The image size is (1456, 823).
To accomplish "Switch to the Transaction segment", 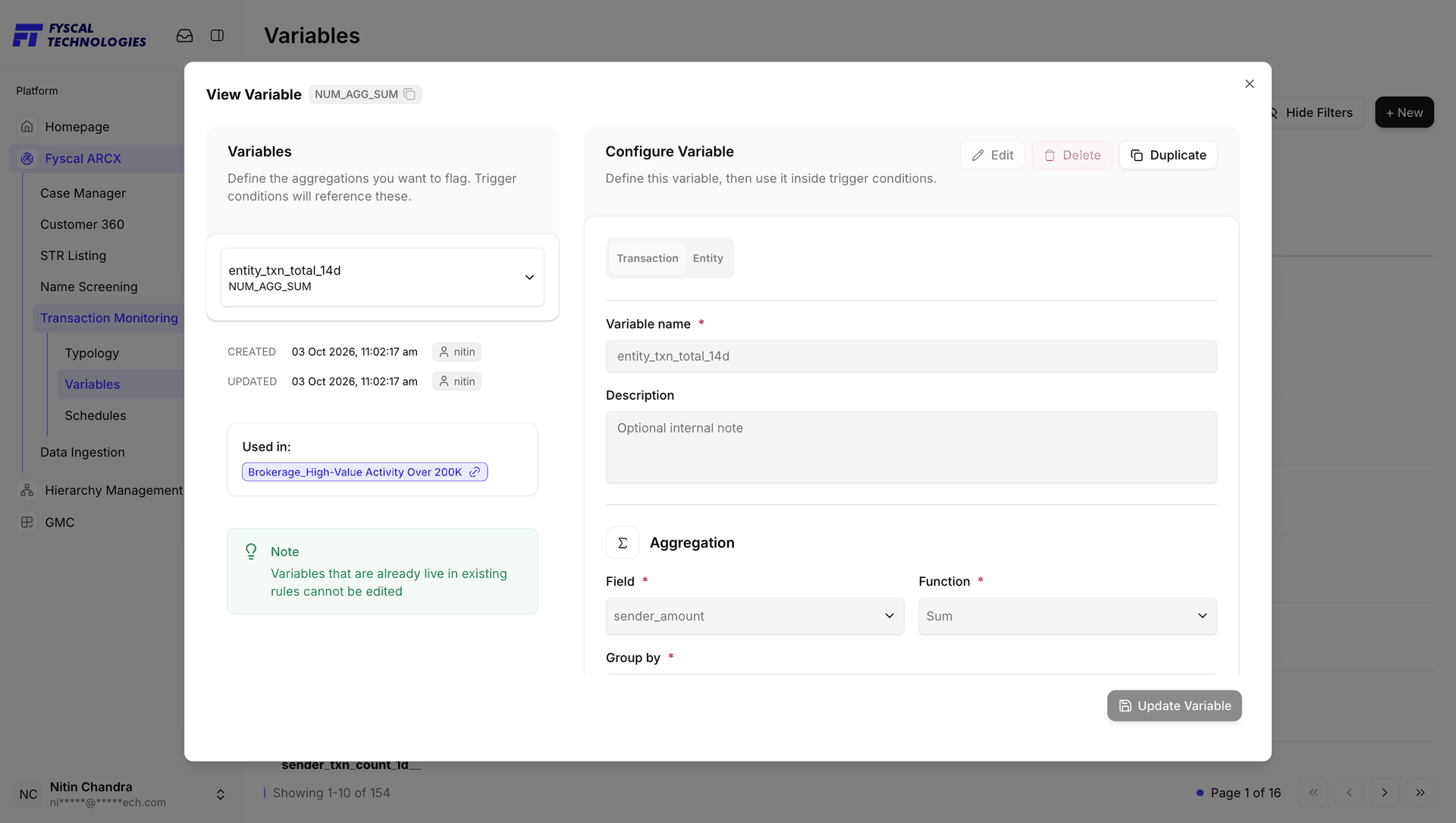I will [647, 258].
